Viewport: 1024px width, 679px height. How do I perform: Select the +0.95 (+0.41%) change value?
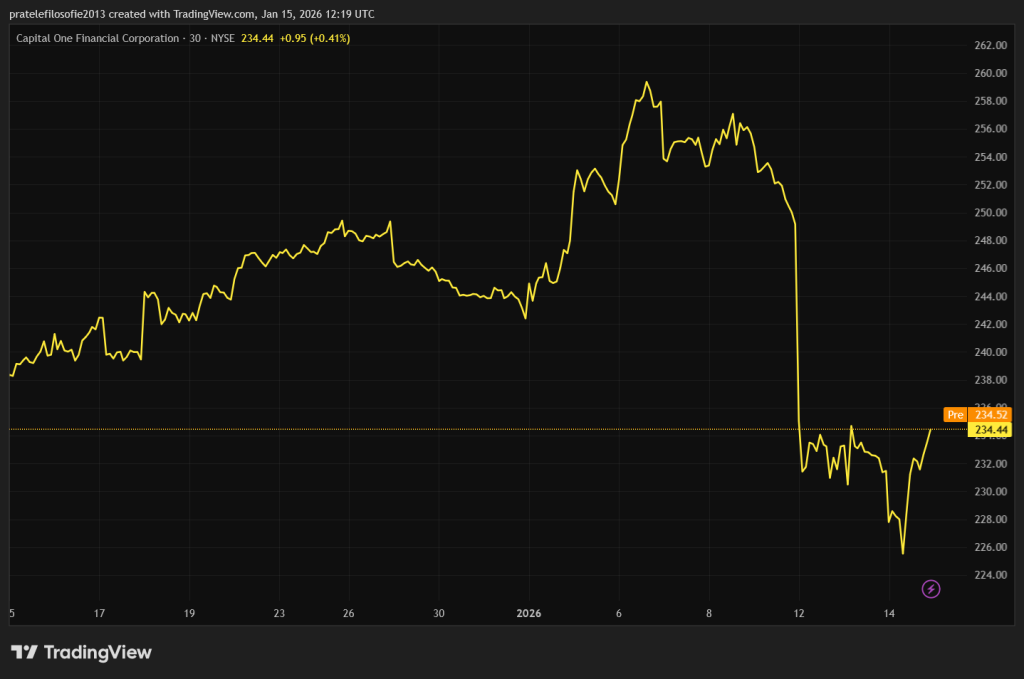point(314,38)
